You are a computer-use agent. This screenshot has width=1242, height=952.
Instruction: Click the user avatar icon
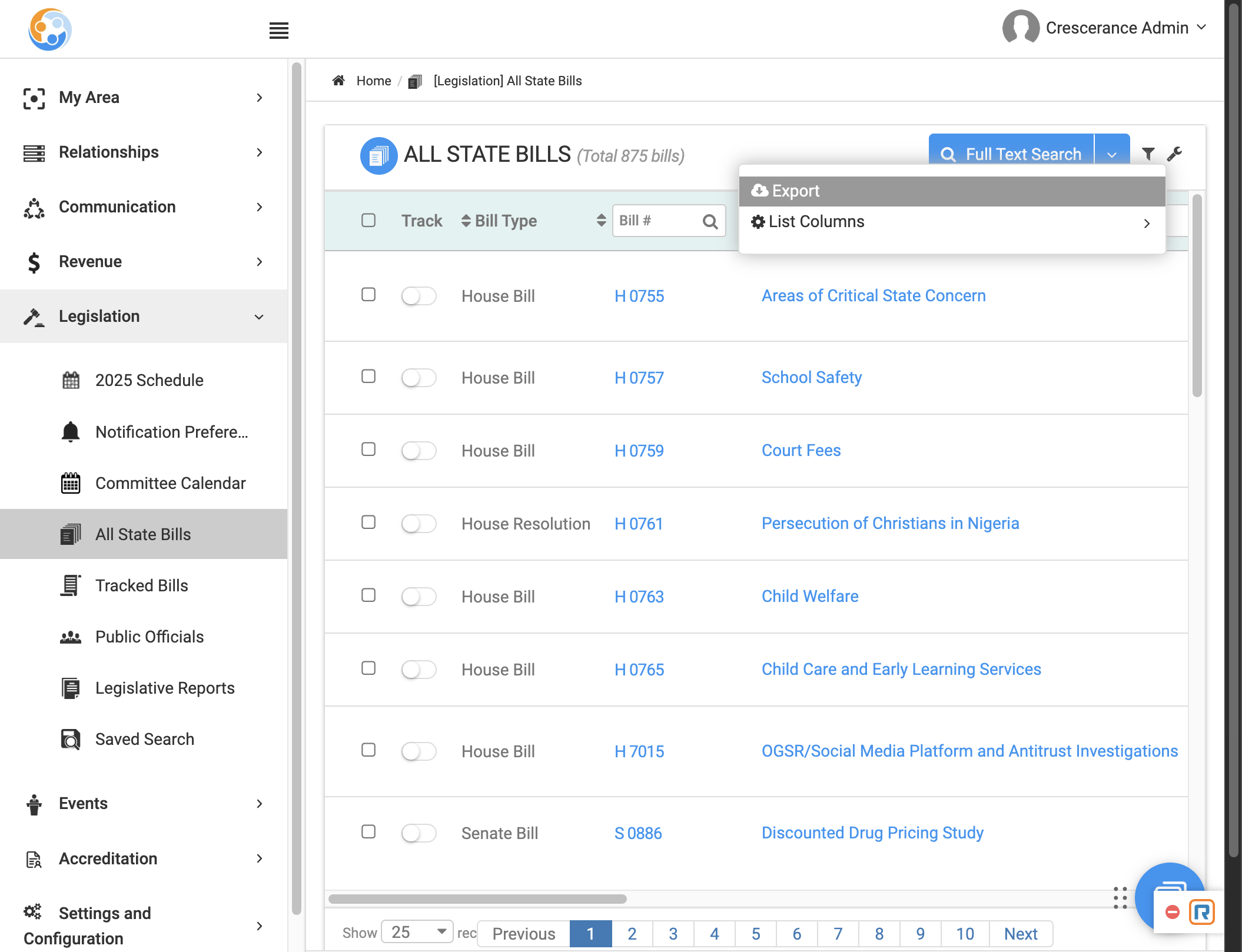pos(1021,28)
